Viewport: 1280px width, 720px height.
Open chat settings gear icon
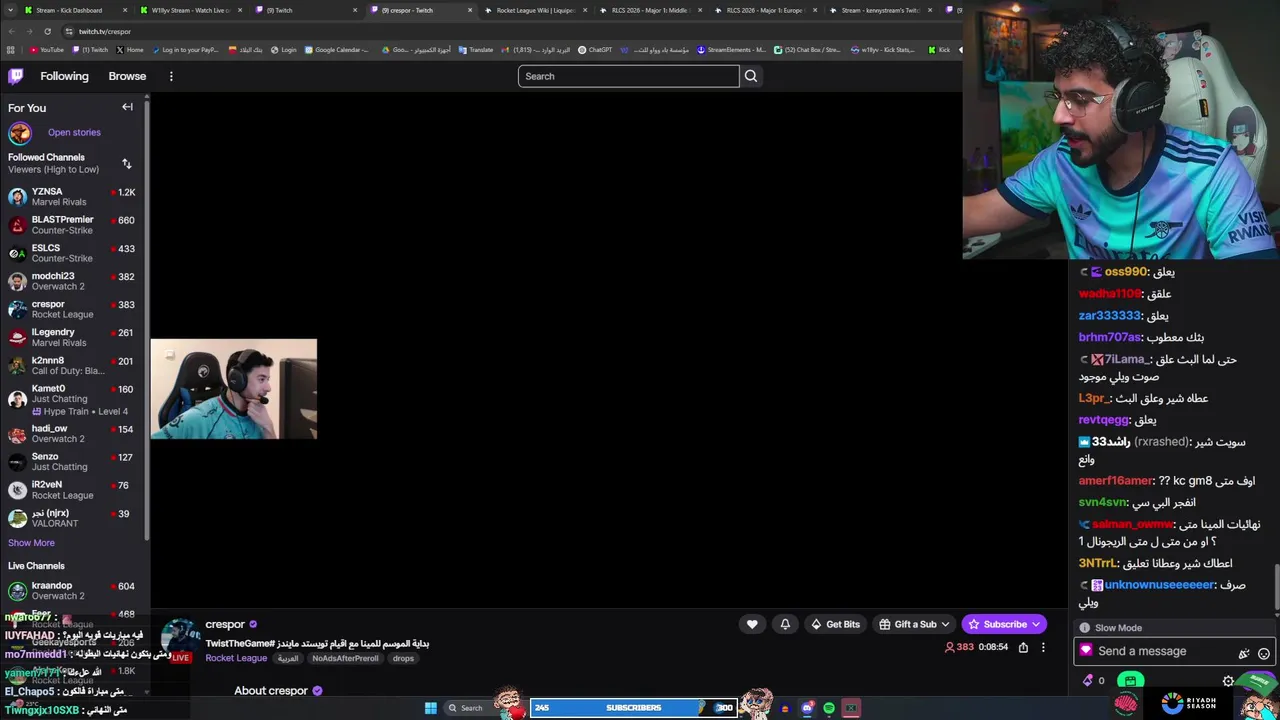click(x=1228, y=681)
